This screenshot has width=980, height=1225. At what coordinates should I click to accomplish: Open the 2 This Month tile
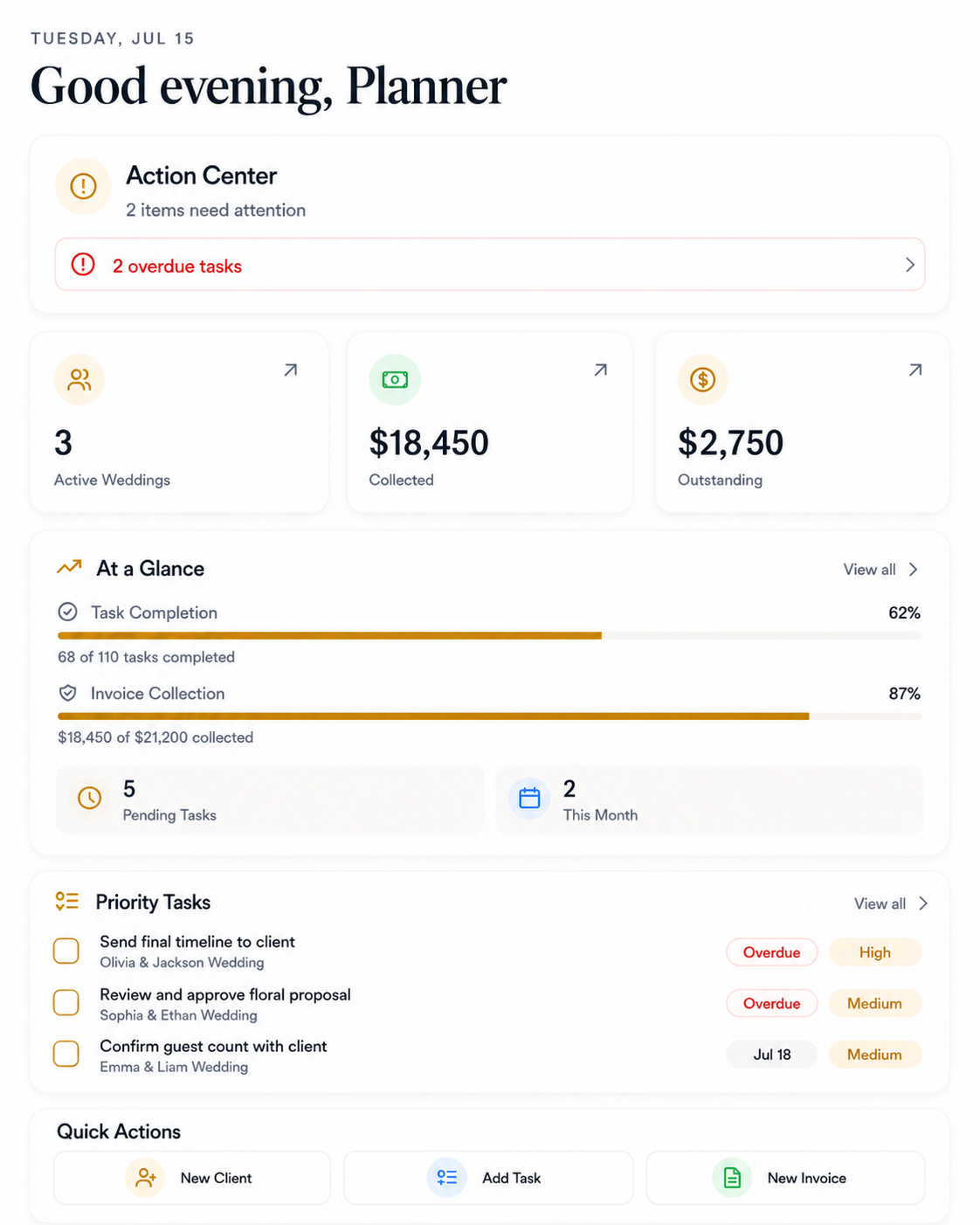(709, 800)
